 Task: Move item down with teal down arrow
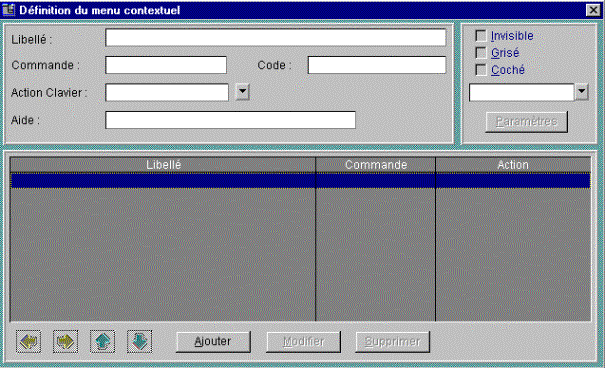coord(139,341)
